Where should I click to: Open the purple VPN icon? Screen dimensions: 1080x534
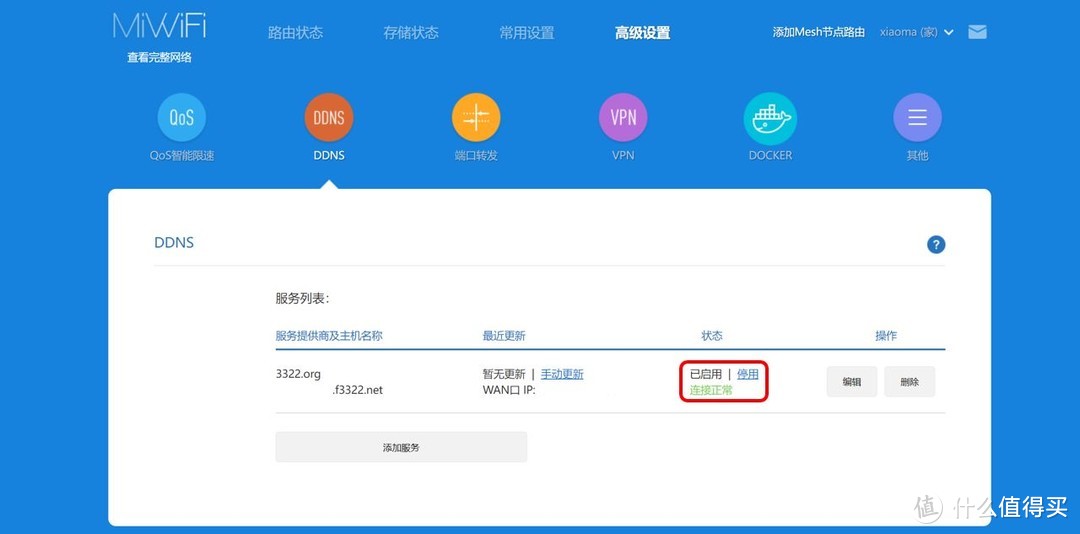(x=623, y=118)
